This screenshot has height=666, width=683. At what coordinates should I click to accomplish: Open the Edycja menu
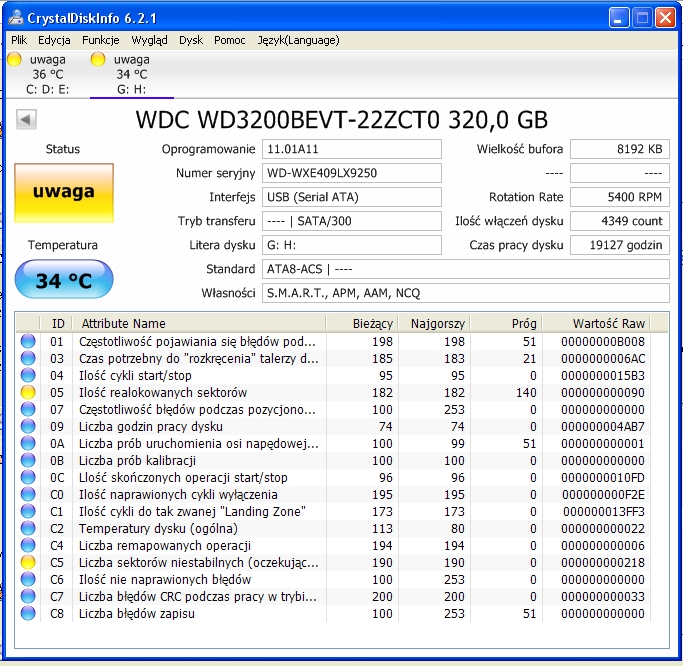click(54, 40)
